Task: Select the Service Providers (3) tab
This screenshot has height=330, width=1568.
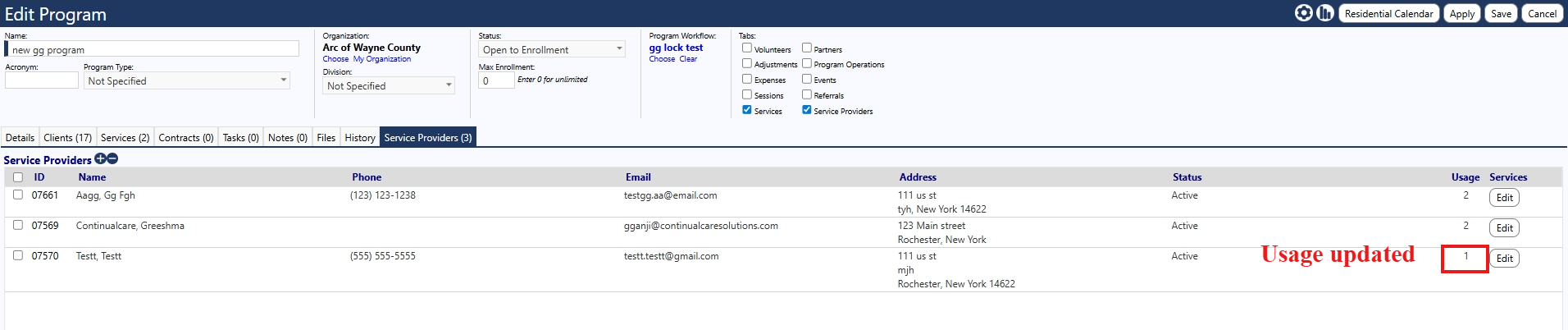Action: coord(428,138)
